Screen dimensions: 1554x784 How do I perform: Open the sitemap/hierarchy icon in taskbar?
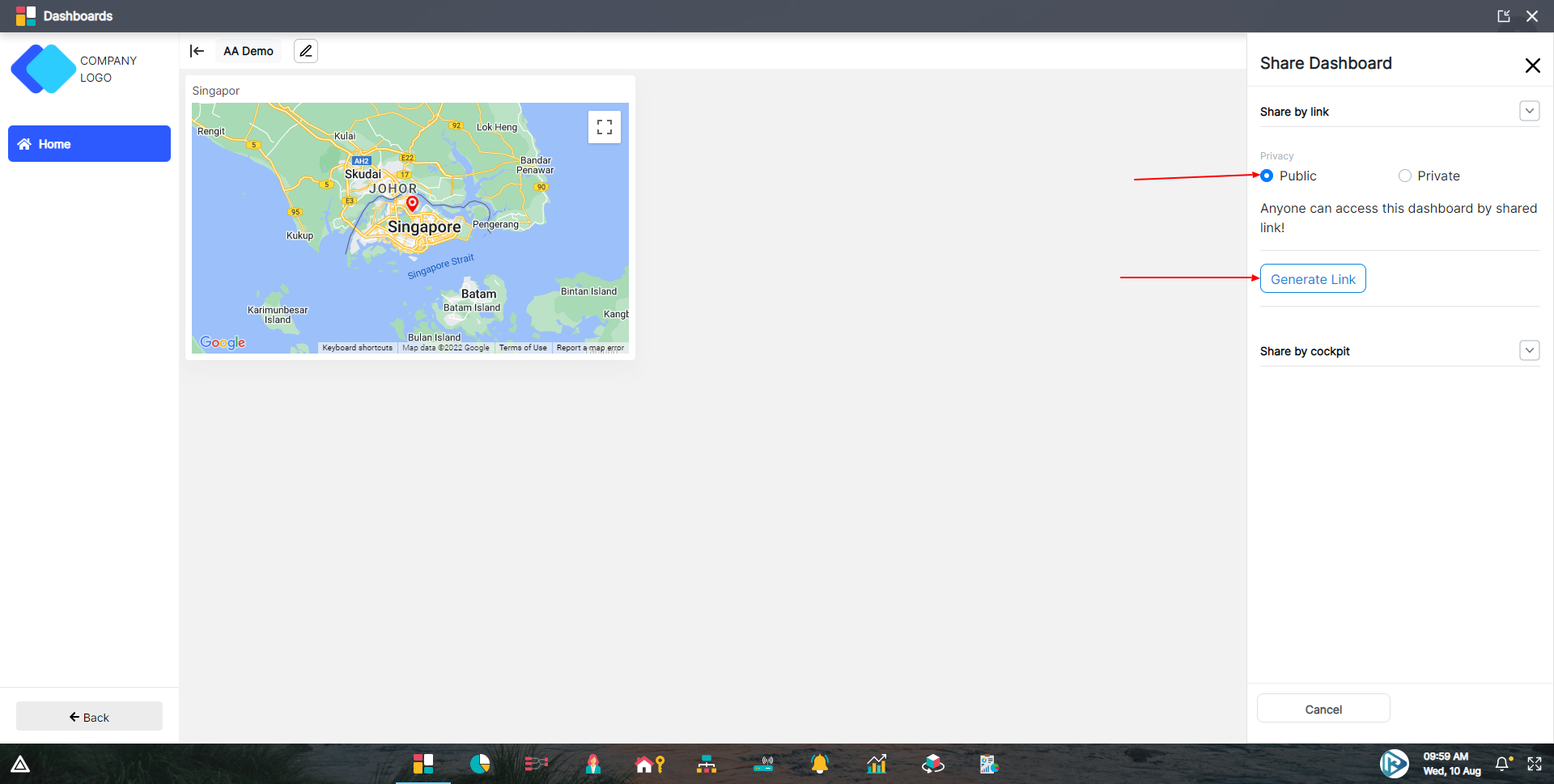coord(706,764)
